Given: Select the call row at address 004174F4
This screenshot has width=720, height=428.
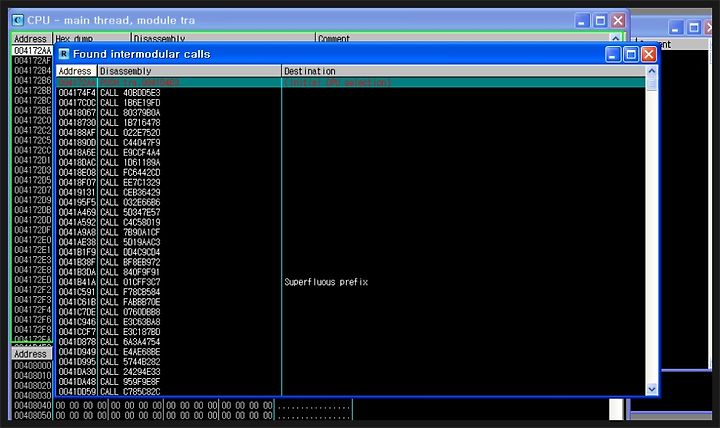Looking at the screenshot, I should [x=351, y=93].
